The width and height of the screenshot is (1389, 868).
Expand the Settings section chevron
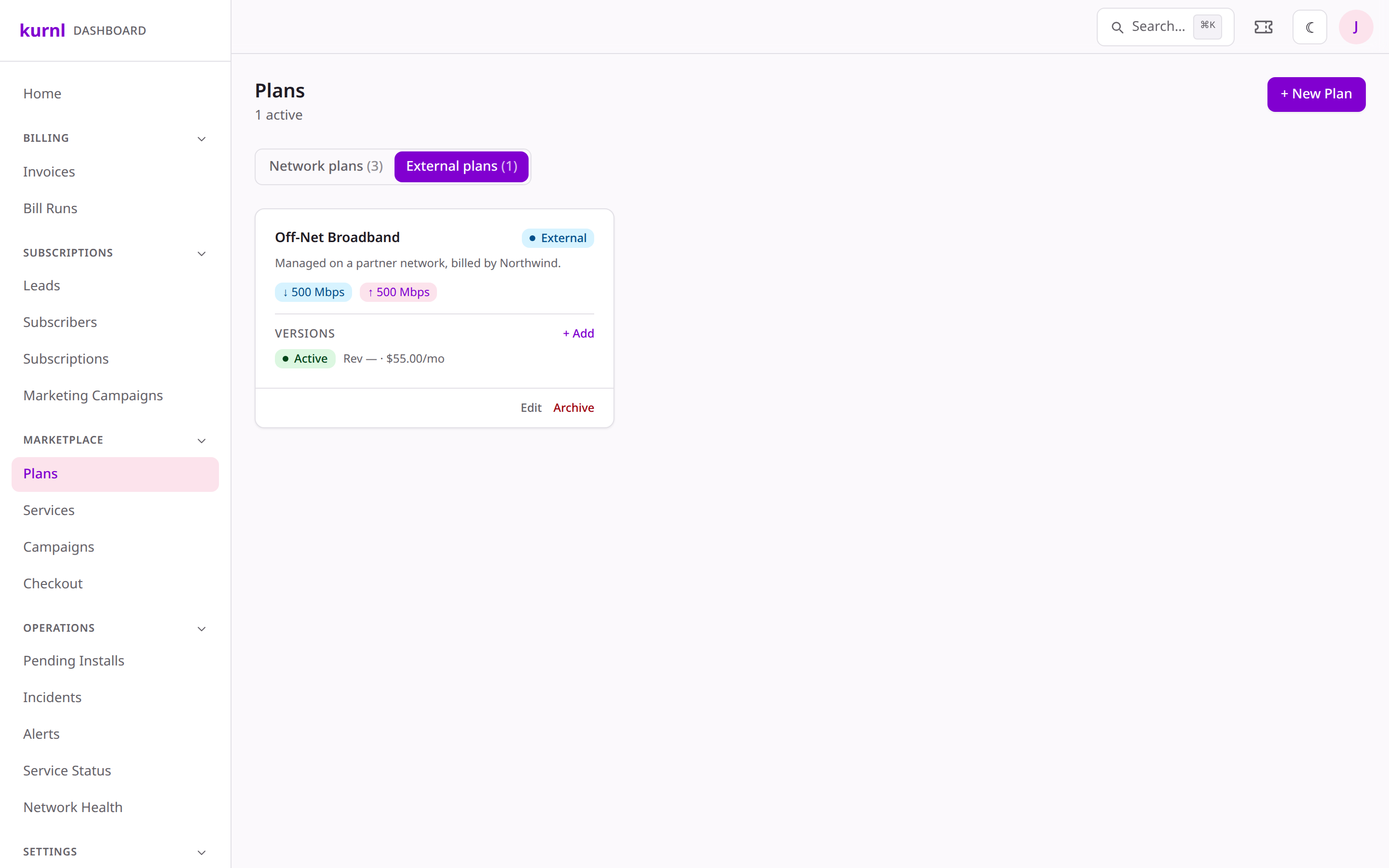coord(202,853)
